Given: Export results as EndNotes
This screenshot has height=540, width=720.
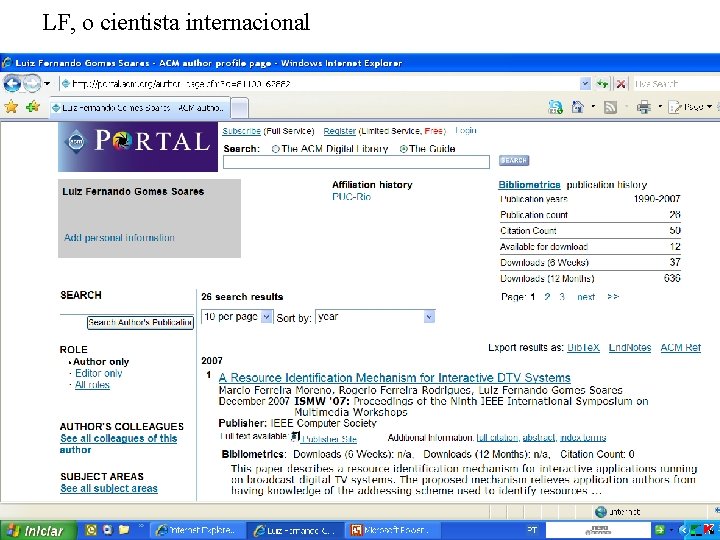Looking at the screenshot, I should point(630,348).
